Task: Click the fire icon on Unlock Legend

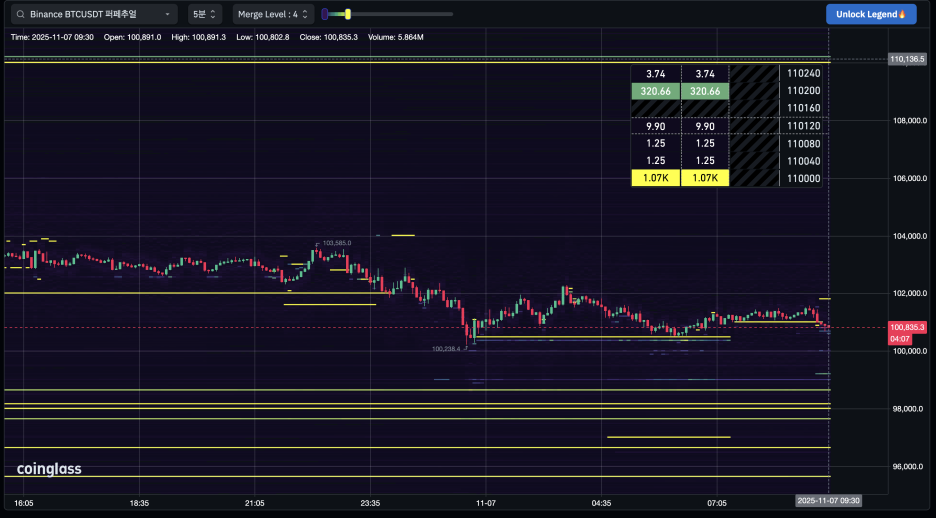Action: coord(902,14)
